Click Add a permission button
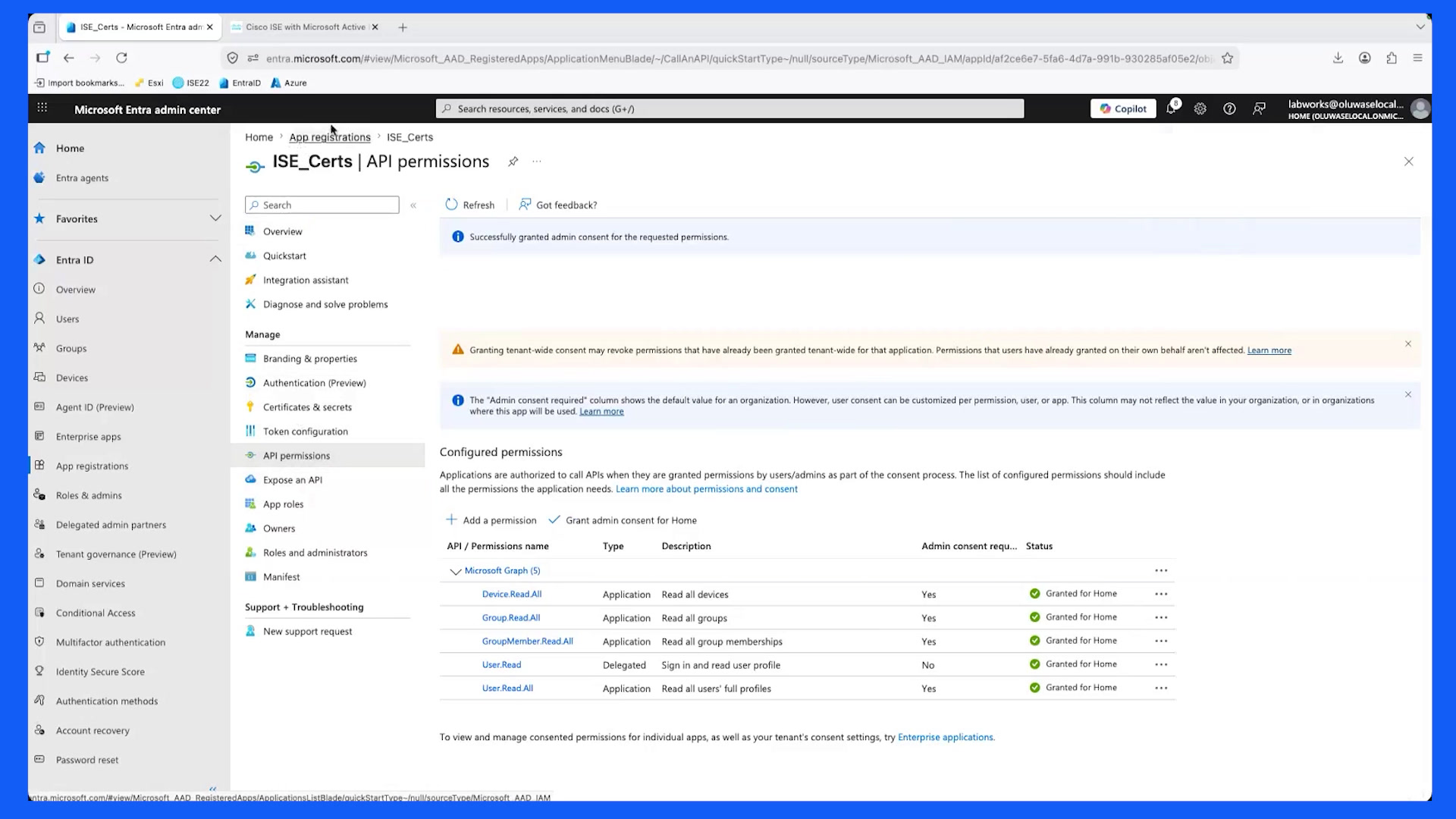This screenshot has height=819, width=1456. click(491, 520)
